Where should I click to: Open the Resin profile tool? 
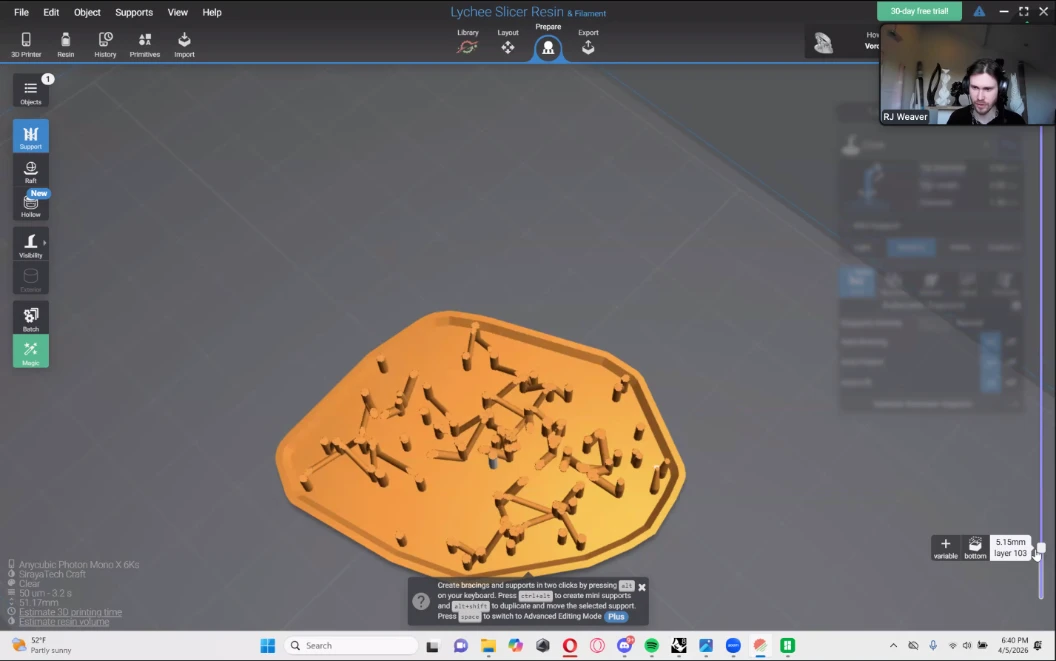(66, 44)
